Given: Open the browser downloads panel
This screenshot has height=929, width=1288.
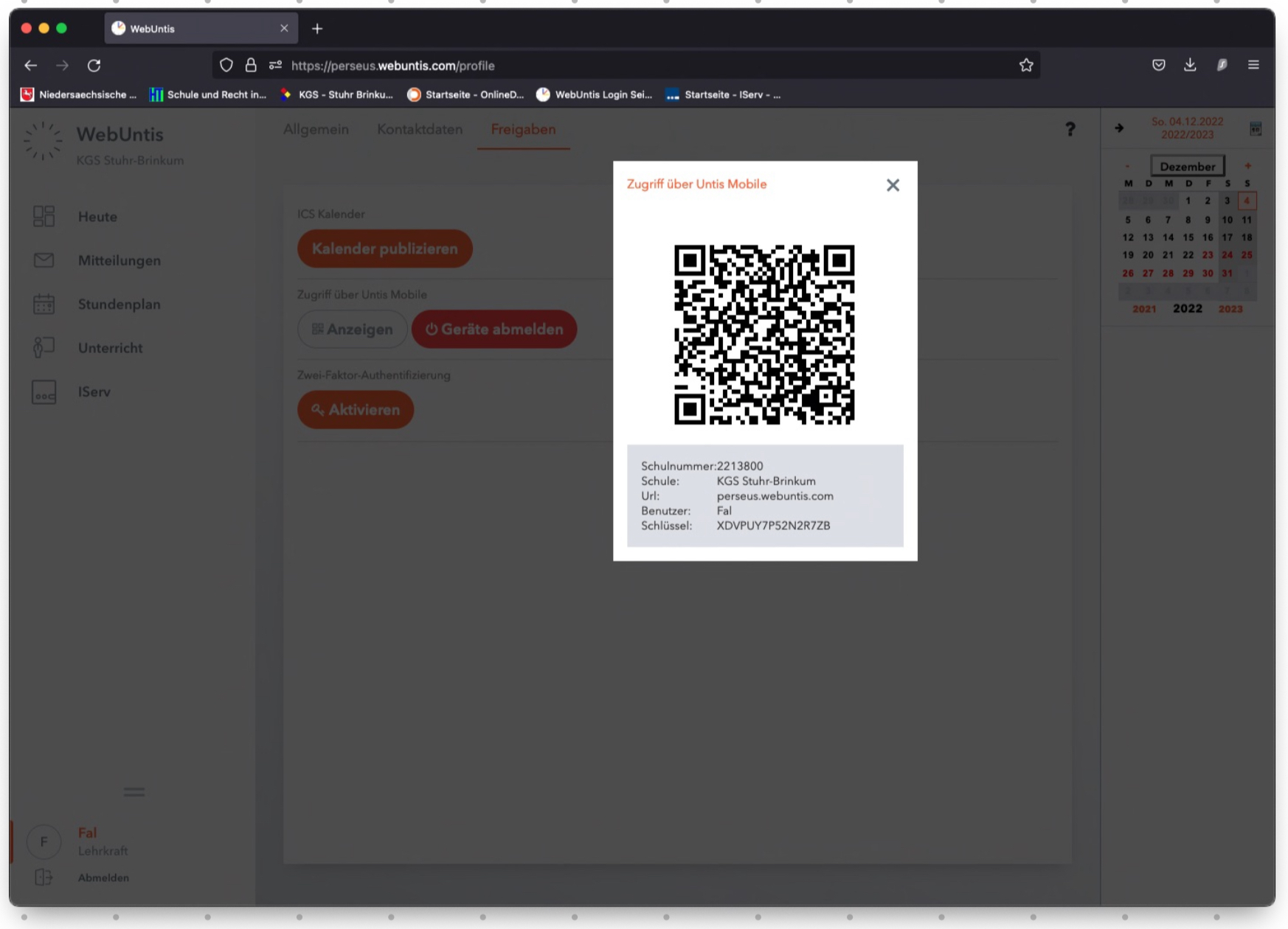Looking at the screenshot, I should point(1190,65).
